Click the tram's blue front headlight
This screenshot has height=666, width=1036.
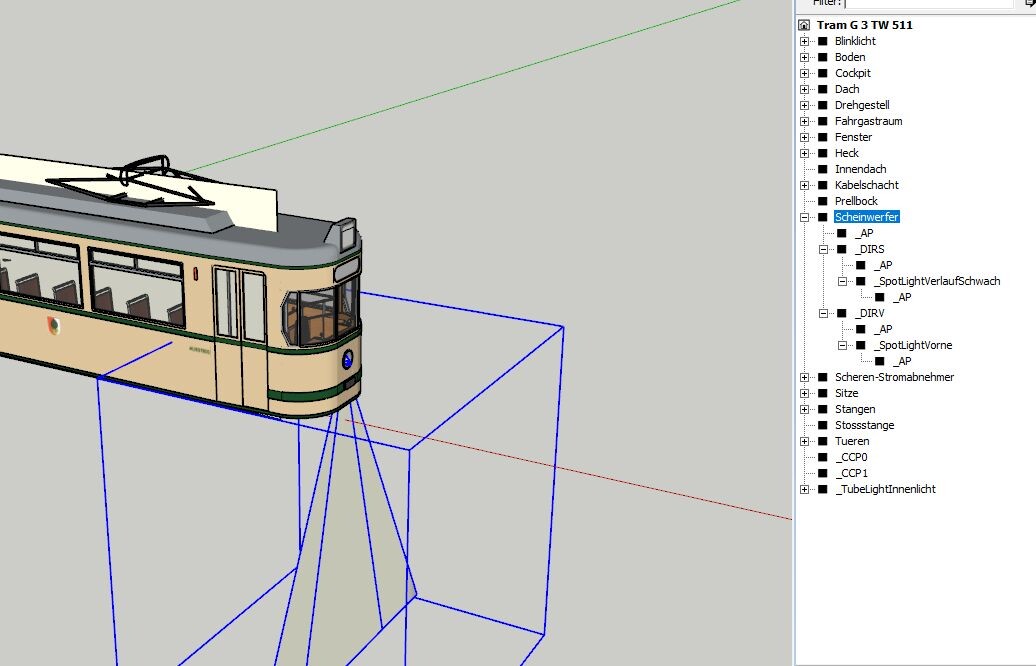348,361
